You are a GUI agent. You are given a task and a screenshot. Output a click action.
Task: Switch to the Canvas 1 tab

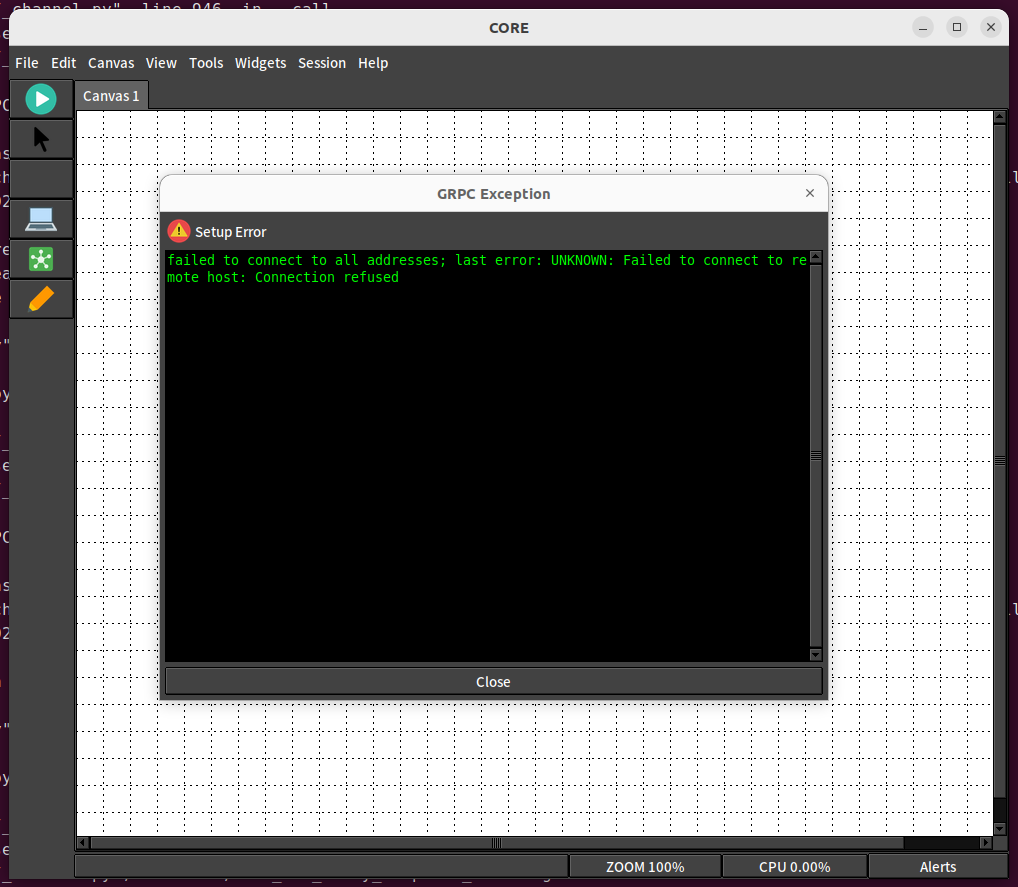click(111, 95)
